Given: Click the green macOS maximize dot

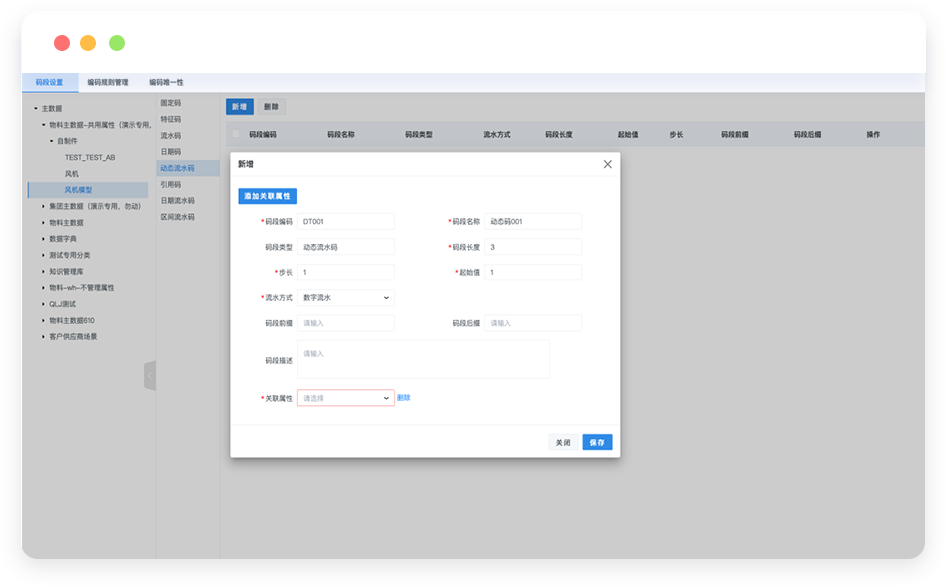Looking at the screenshot, I should (x=117, y=43).
